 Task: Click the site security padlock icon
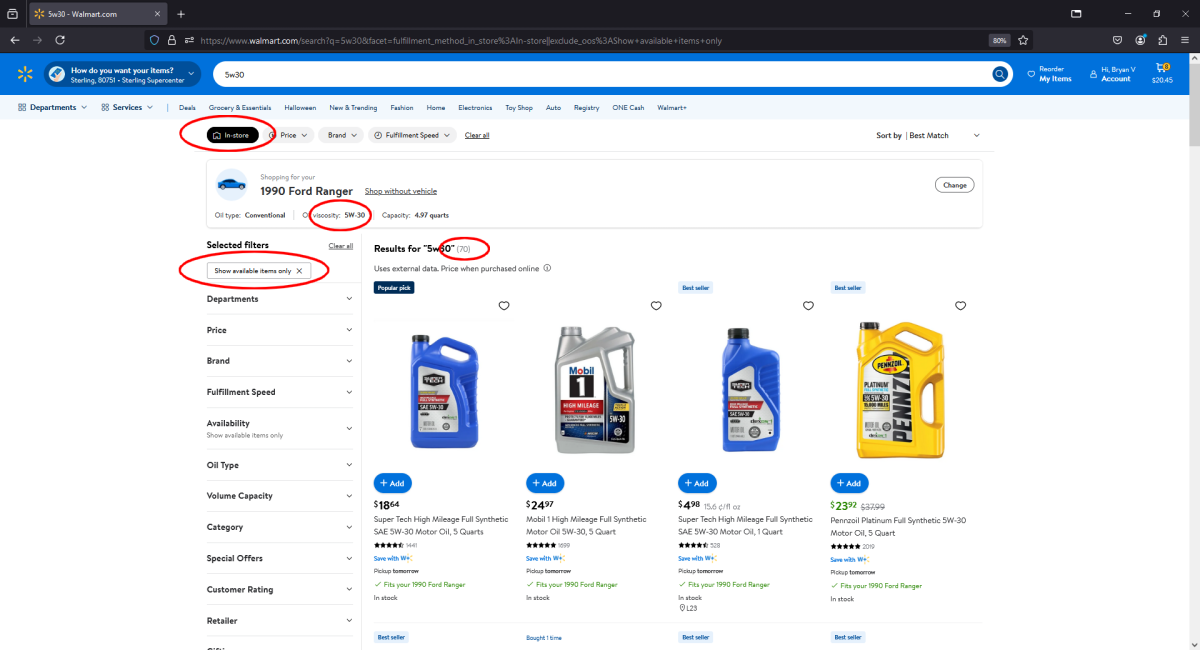[171, 40]
